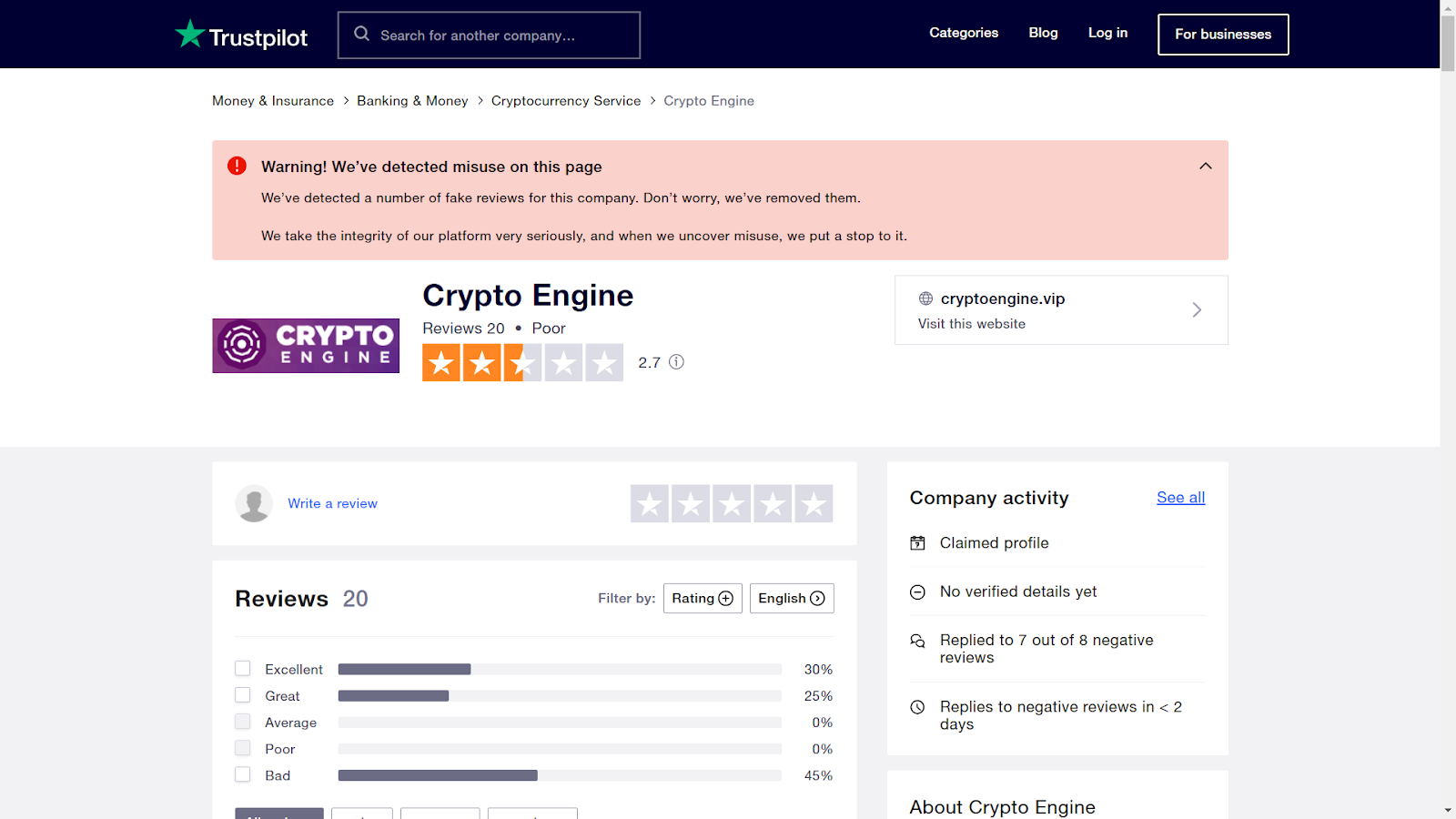Screen dimensions: 1456x819
Task: Click the Crypto Engine breadcrumb text
Action: coord(709,101)
